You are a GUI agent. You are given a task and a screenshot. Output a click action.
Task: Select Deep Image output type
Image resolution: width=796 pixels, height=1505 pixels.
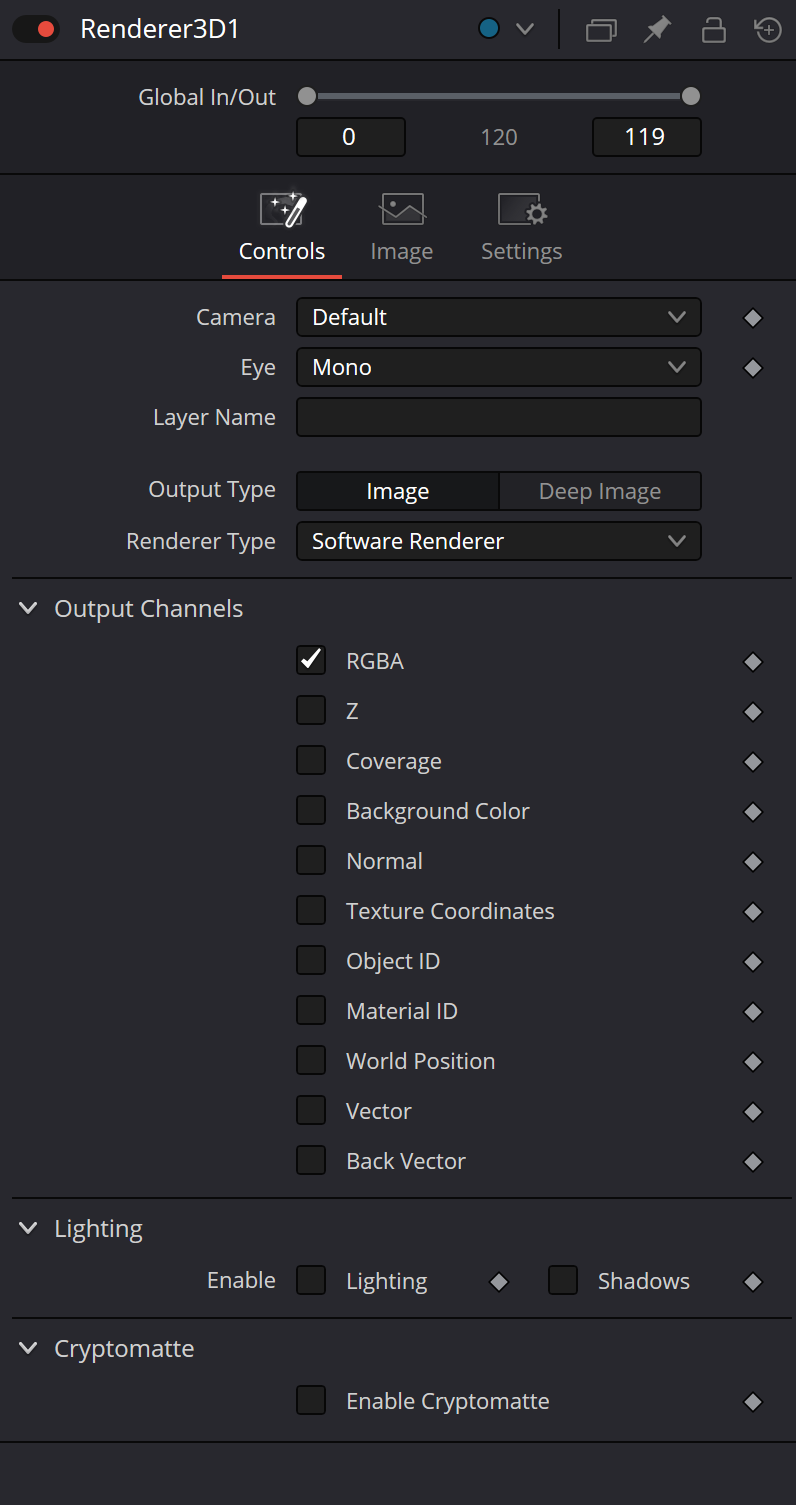tap(600, 491)
